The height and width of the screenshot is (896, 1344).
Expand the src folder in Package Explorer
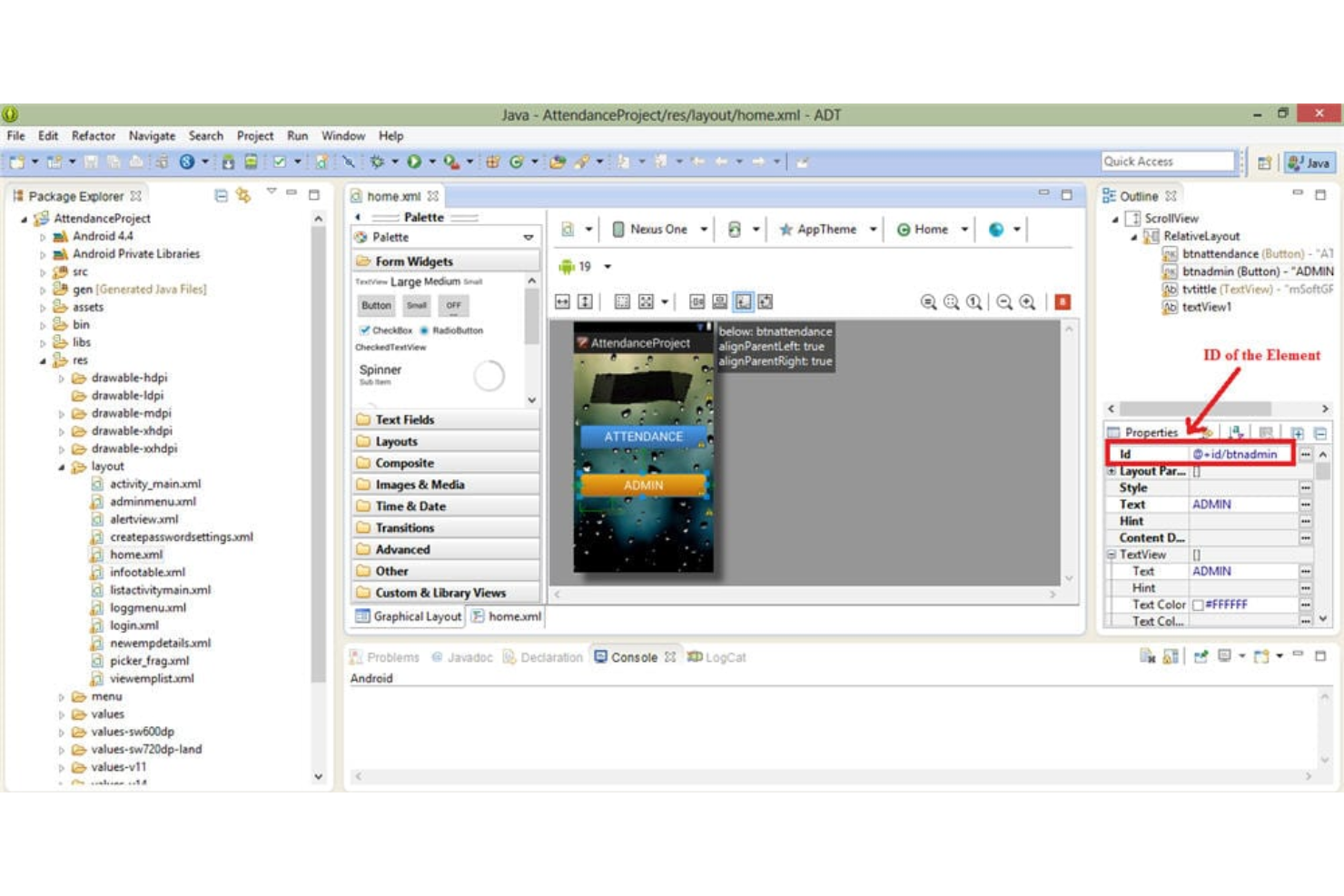(x=43, y=272)
